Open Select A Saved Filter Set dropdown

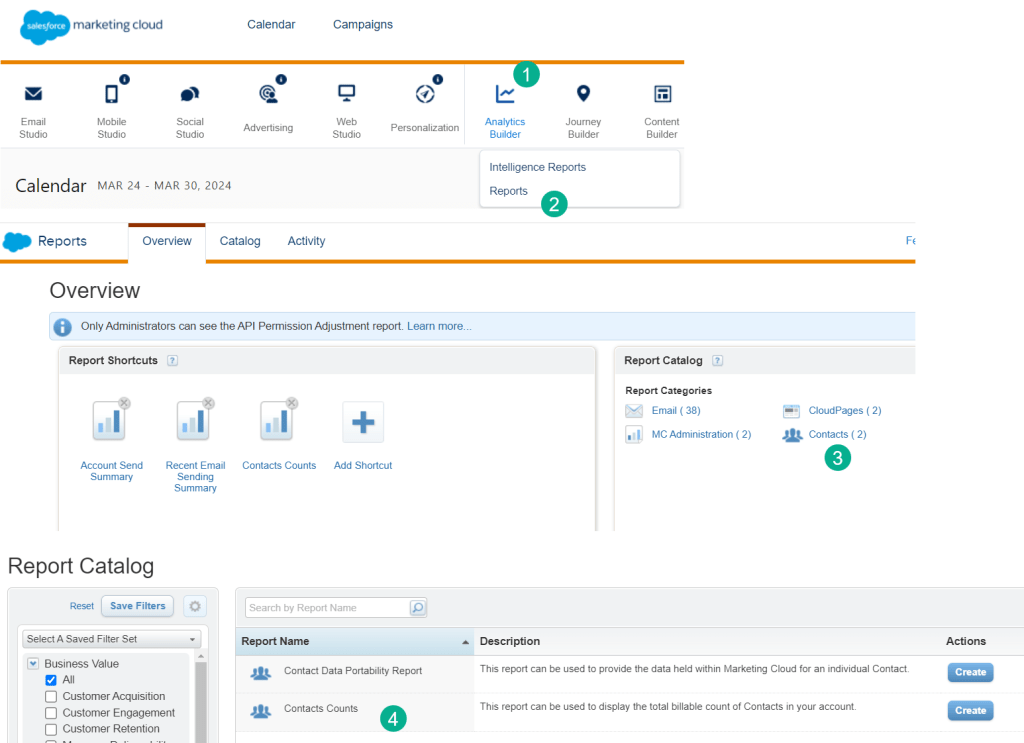click(x=111, y=639)
